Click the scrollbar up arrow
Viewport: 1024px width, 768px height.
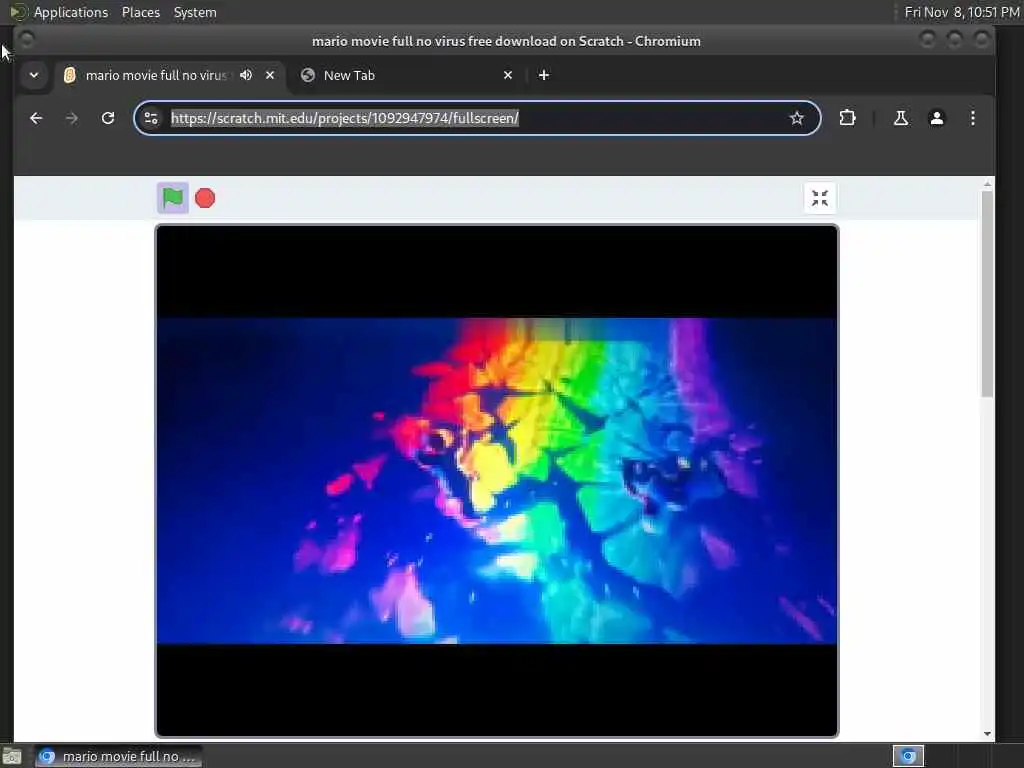click(x=987, y=185)
